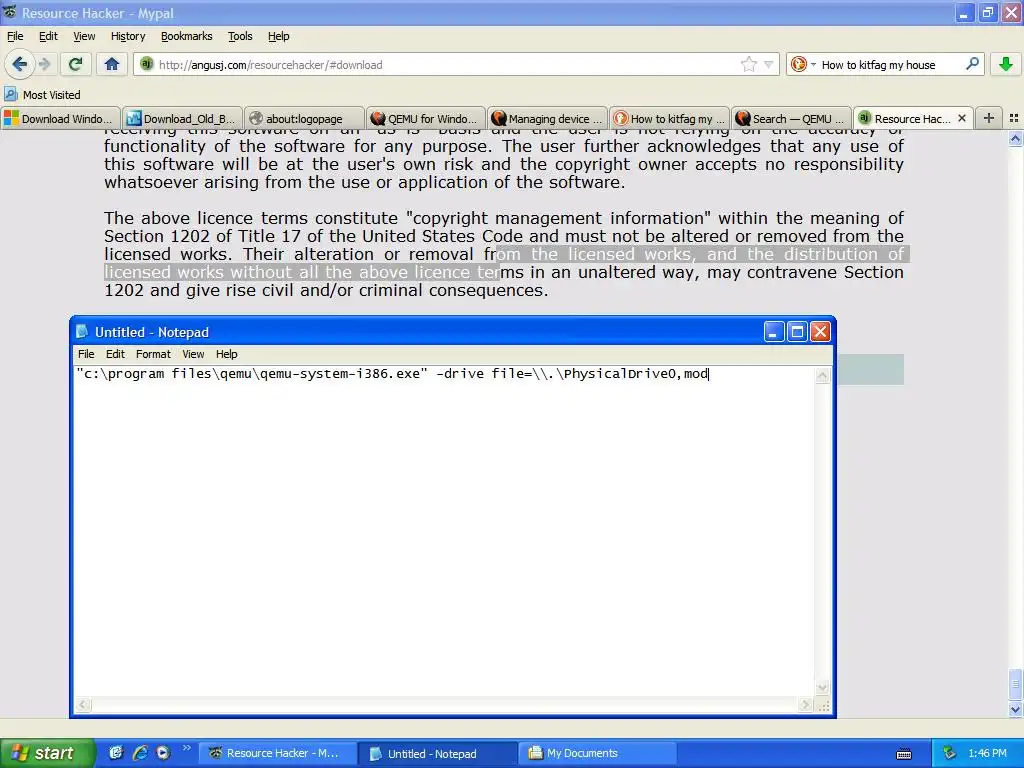Open Notepad's Help menu
The height and width of the screenshot is (768, 1024).
pos(227,354)
